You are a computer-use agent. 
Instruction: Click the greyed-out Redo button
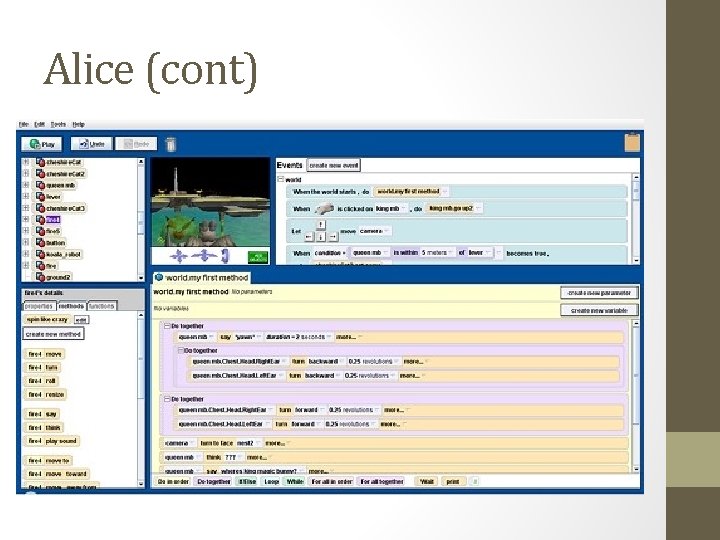(x=136, y=144)
